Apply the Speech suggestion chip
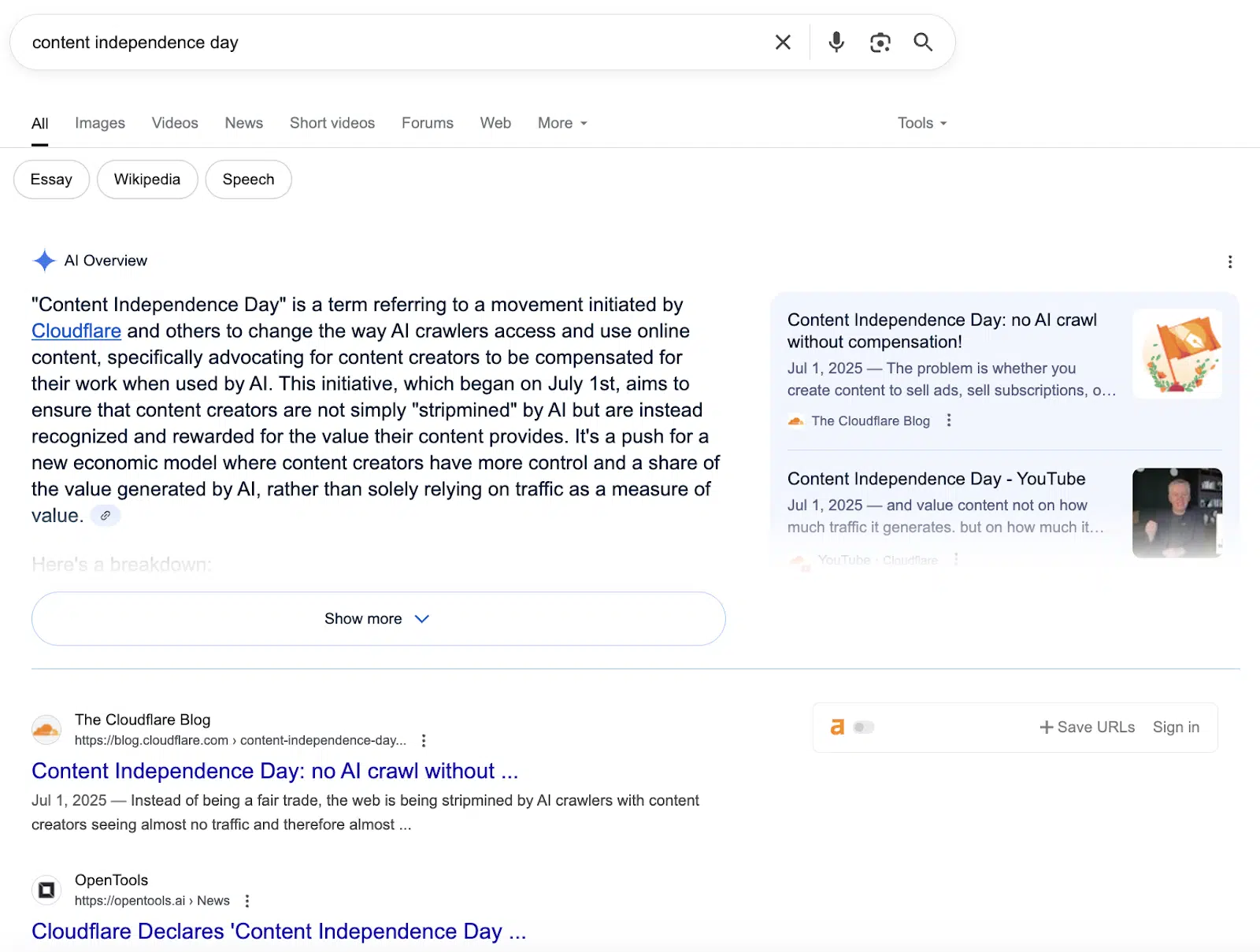Screen dimensions: 1260x952 (249, 180)
